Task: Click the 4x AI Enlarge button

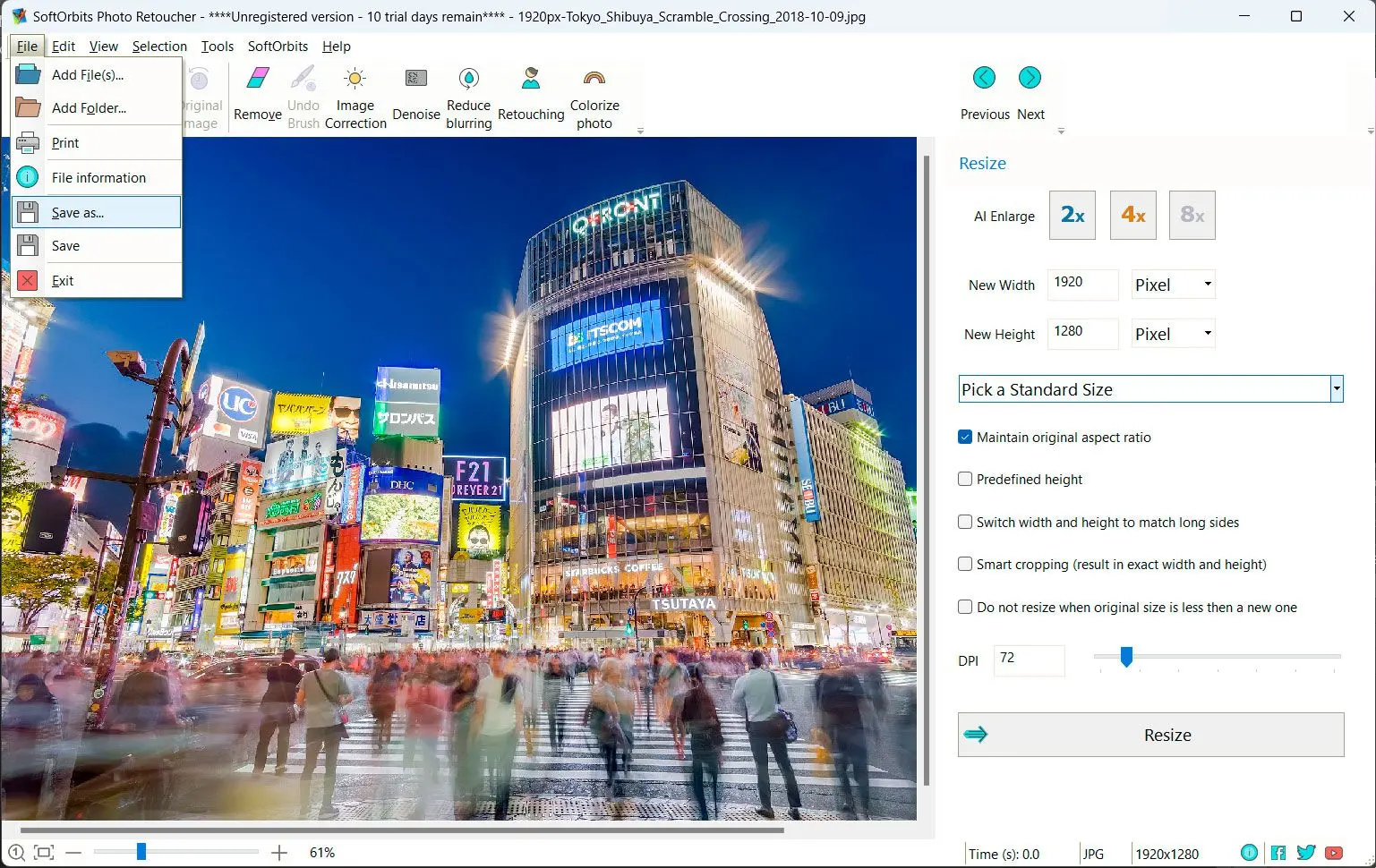Action: [1132, 215]
